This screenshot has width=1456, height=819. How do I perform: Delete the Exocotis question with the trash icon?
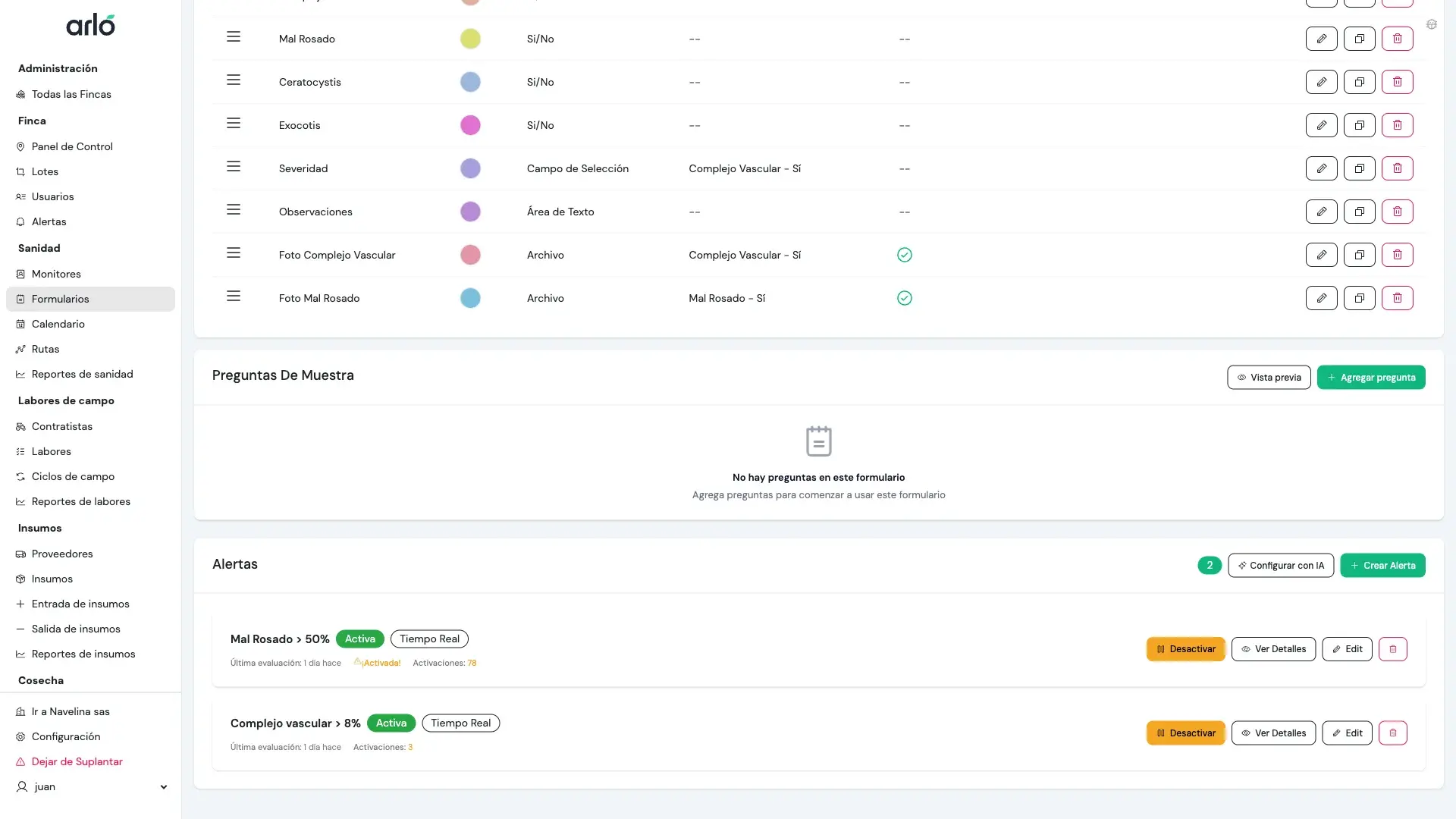pos(1397,125)
